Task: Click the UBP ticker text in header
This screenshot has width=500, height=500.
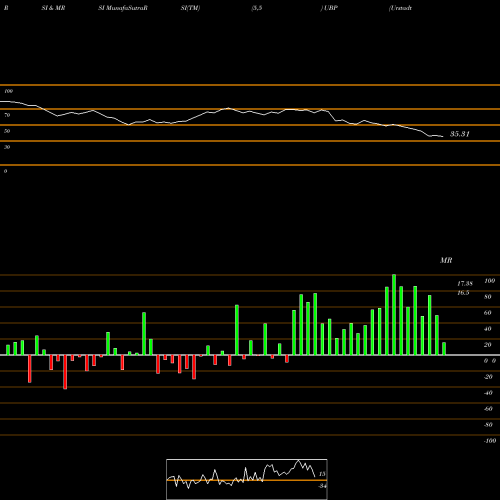Action: tap(331, 8)
